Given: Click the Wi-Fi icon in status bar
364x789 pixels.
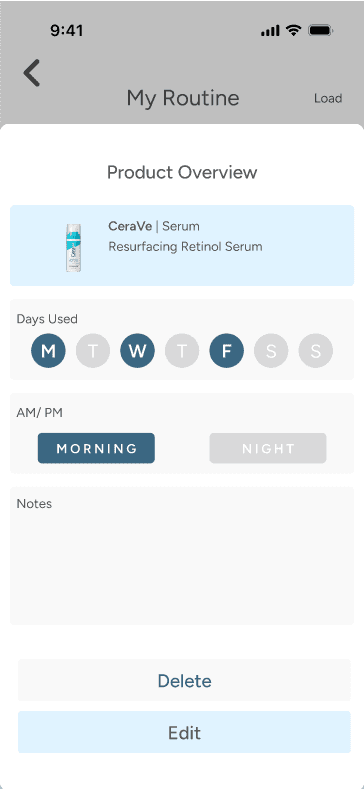Looking at the screenshot, I should point(293,31).
